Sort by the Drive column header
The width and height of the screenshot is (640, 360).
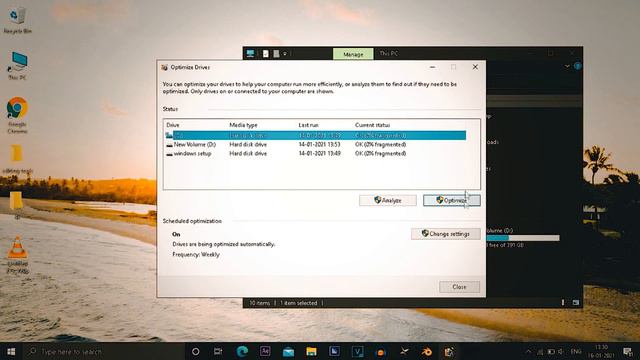173,125
